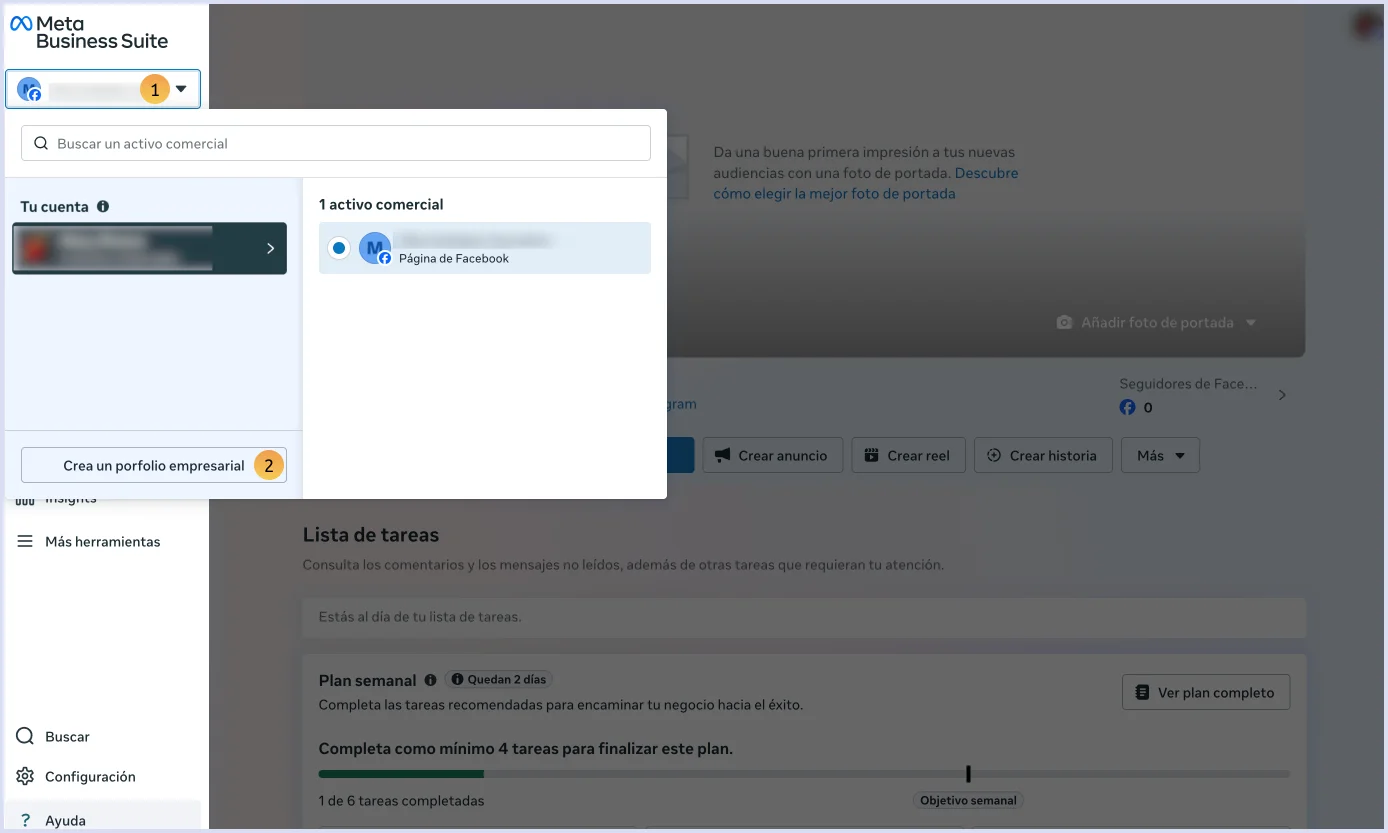This screenshot has height=833, width=1388.
Task: Click the megaphone icon on 'Crear anuncio'
Action: 722,455
